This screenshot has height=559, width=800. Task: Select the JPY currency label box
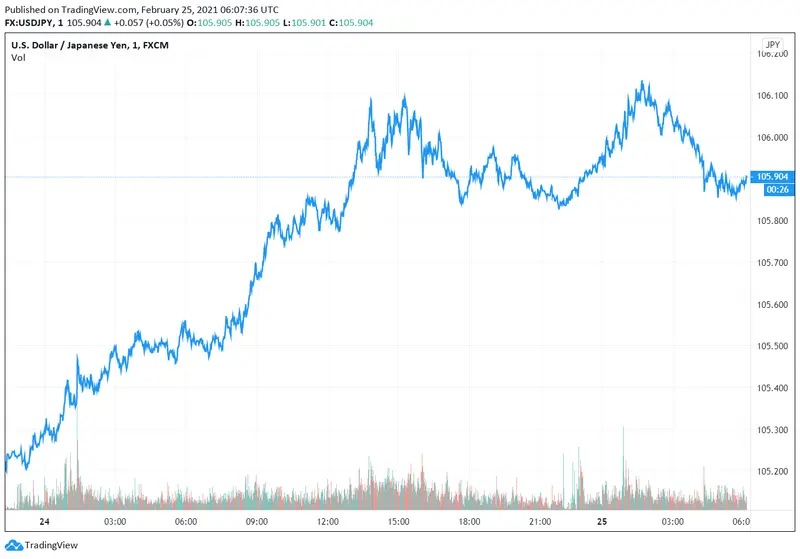click(772, 45)
